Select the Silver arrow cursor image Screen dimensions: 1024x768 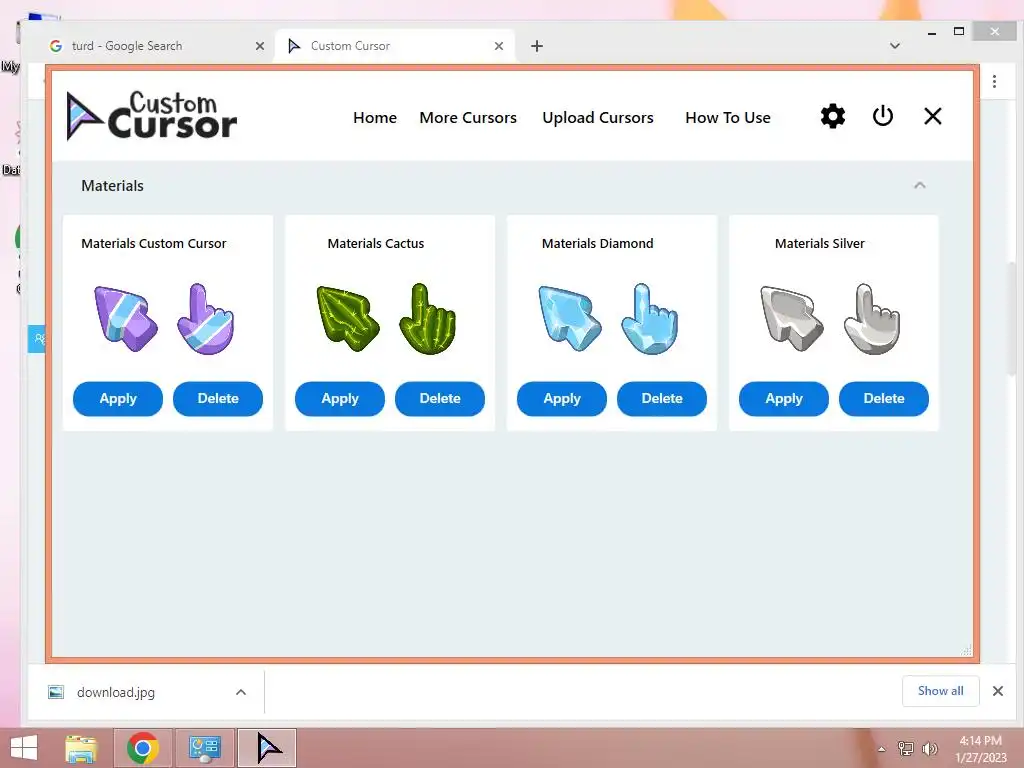[x=792, y=319]
